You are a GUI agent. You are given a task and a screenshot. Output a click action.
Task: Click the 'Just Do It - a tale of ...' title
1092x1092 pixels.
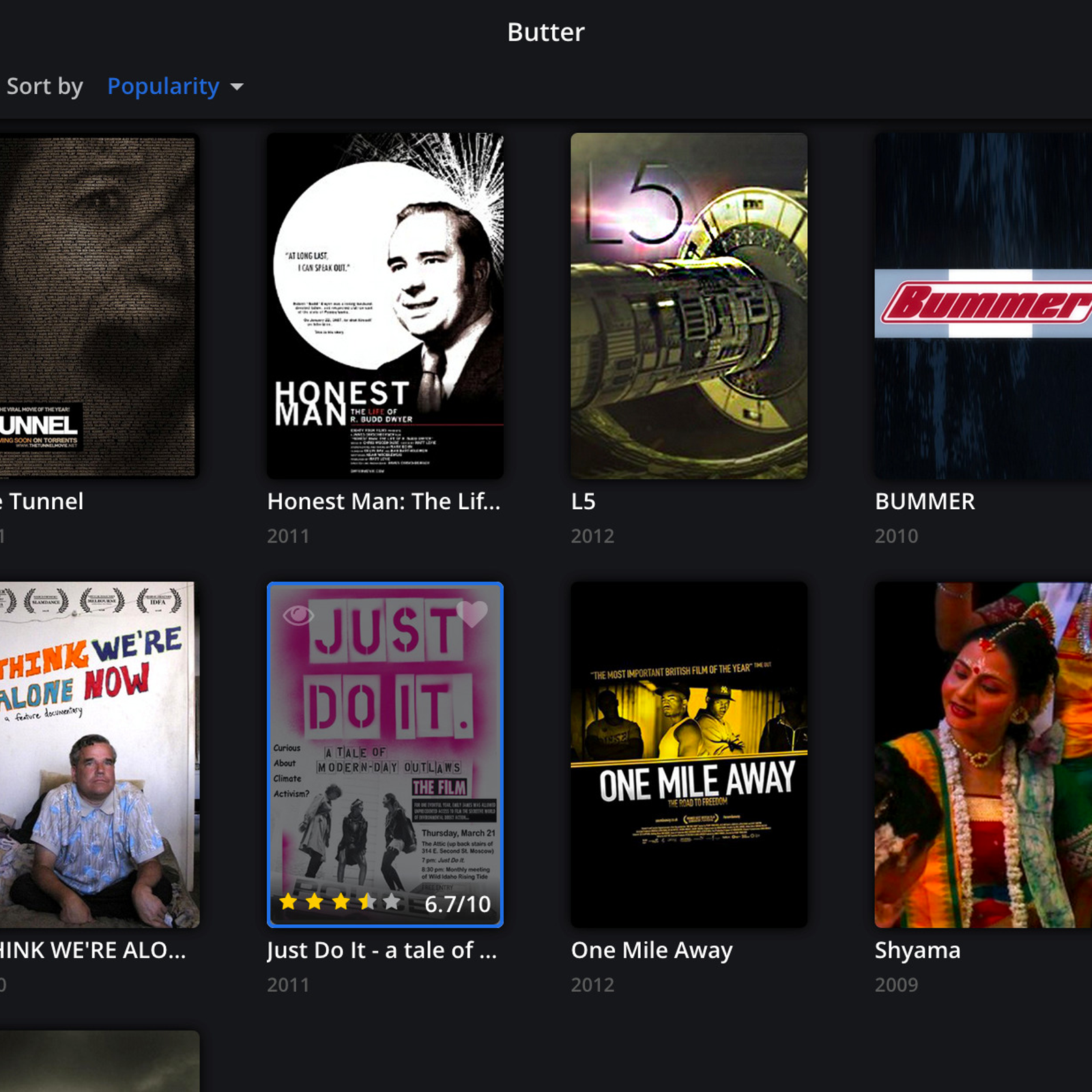382,950
